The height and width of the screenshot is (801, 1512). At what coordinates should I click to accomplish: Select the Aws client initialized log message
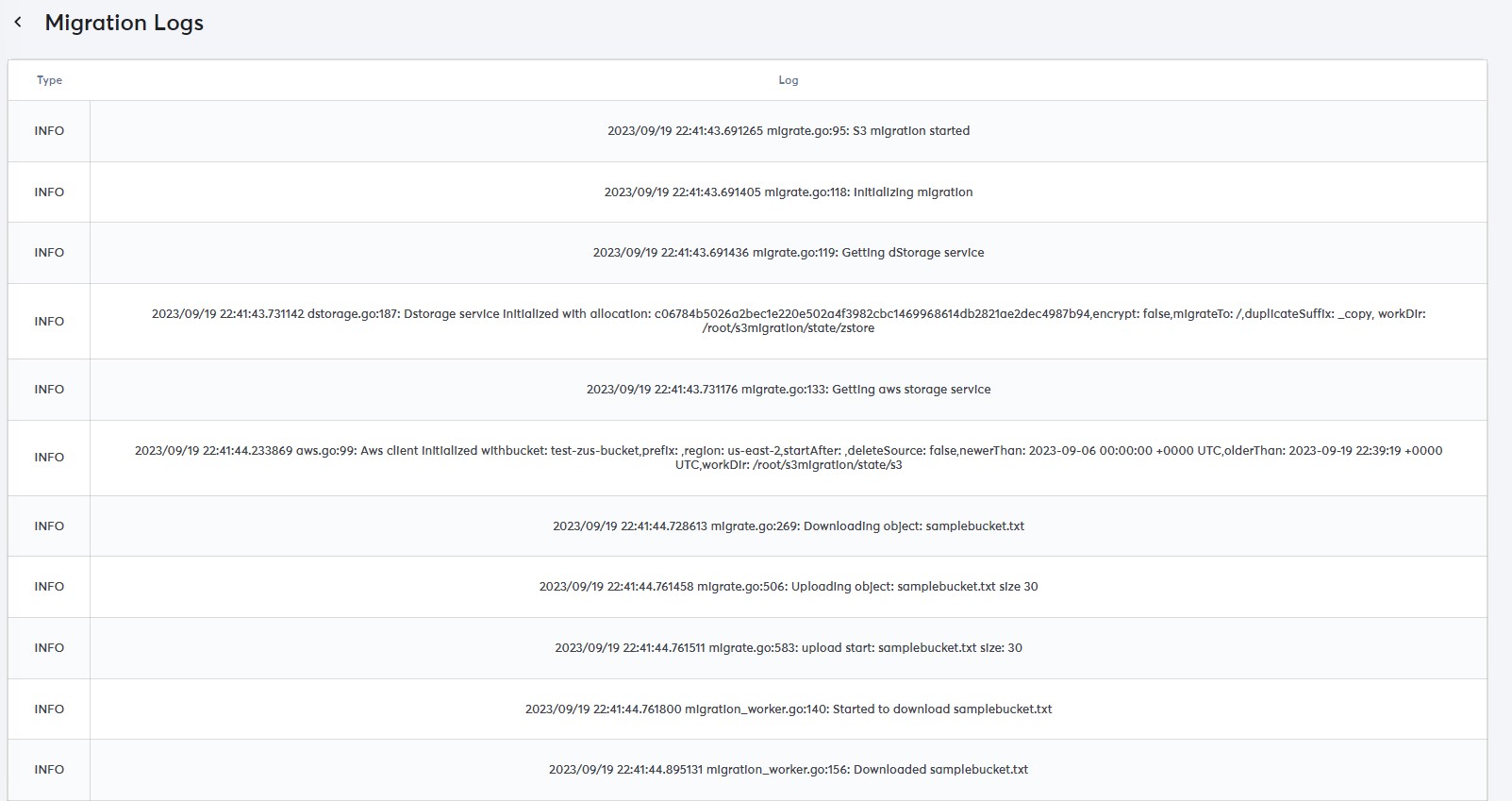pyautogui.click(x=788, y=458)
